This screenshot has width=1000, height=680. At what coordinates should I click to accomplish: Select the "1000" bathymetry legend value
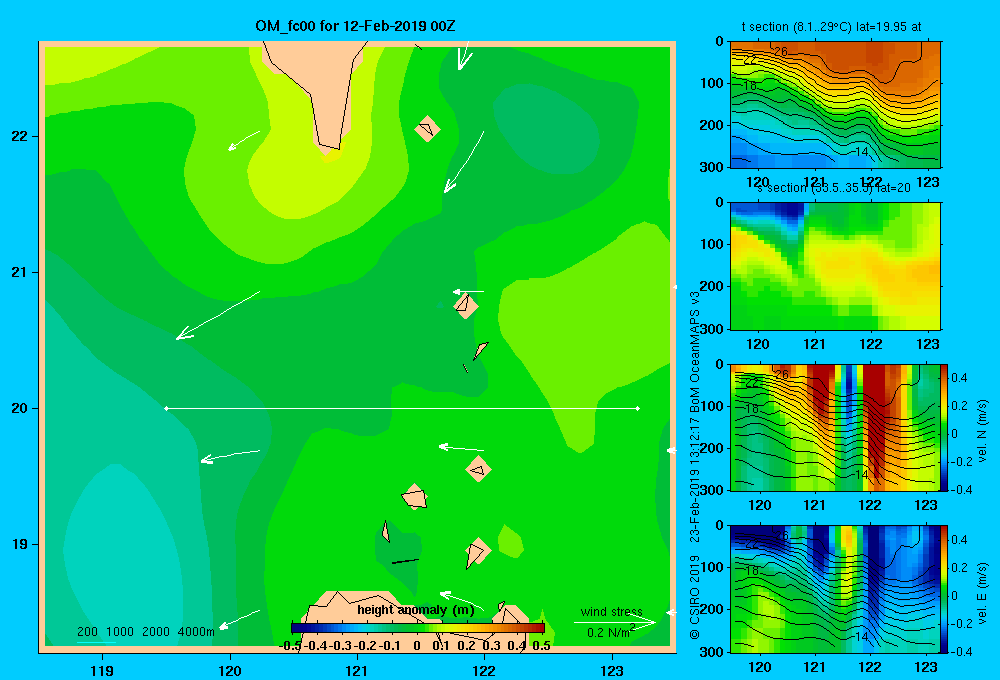pos(120,632)
